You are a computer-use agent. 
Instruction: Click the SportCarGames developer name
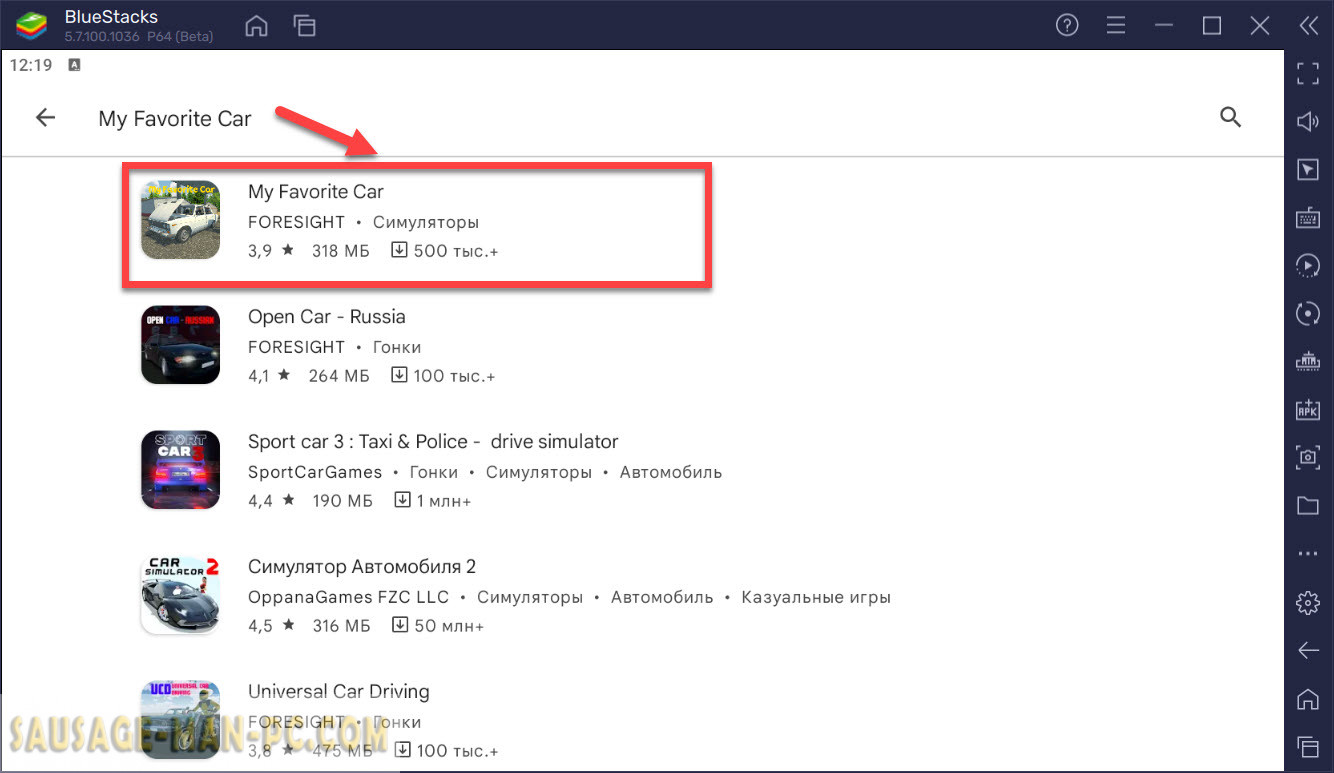[315, 472]
